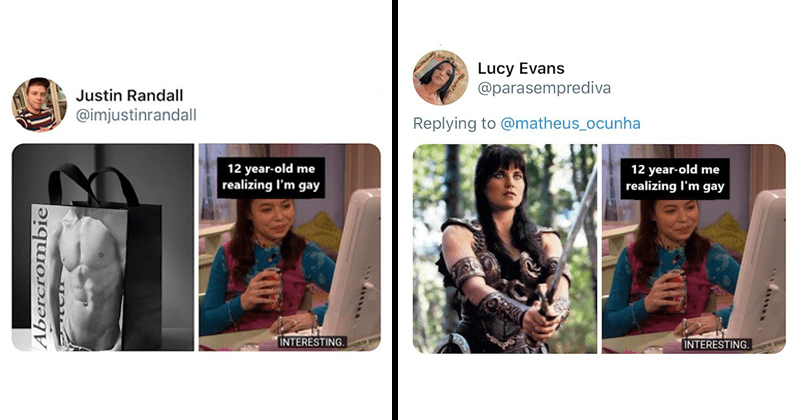Image resolution: width=800 pixels, height=420 pixels.
Task: Select the 'INTERESTING.' subtitle in Justin's tweet
Action: pos(312,342)
